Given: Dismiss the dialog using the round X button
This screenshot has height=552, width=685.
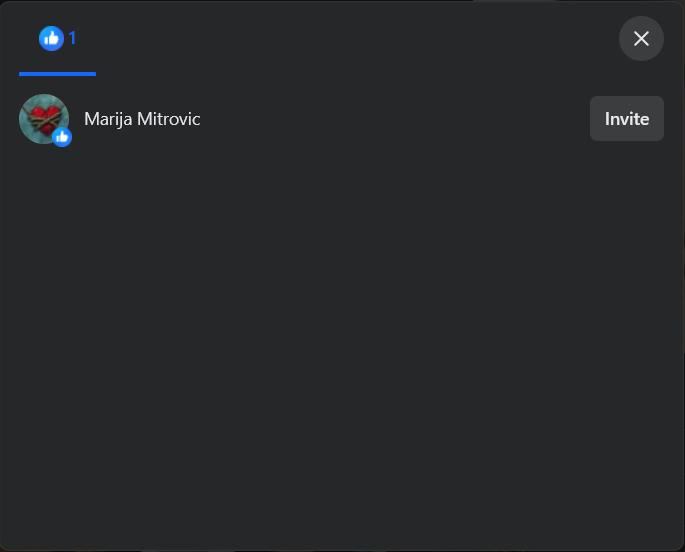Looking at the screenshot, I should tap(641, 38).
